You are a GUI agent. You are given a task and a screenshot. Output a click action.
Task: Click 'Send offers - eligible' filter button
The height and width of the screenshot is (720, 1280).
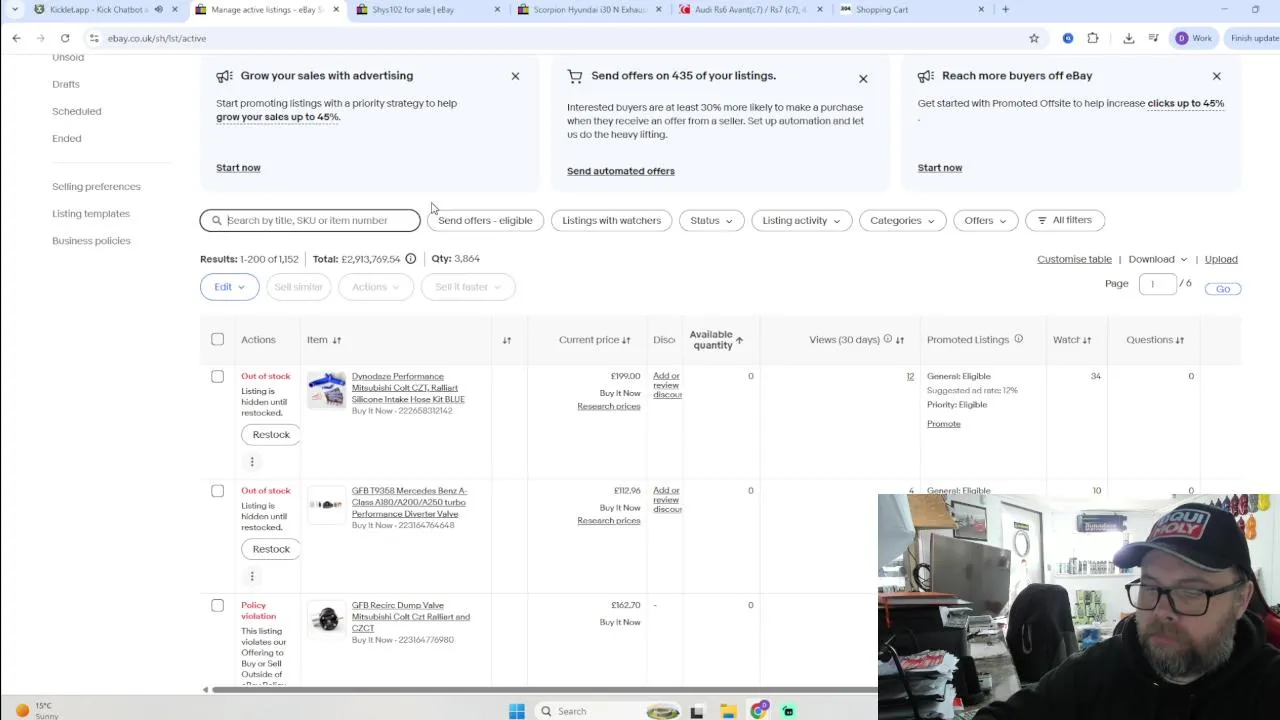pyautogui.click(x=485, y=220)
